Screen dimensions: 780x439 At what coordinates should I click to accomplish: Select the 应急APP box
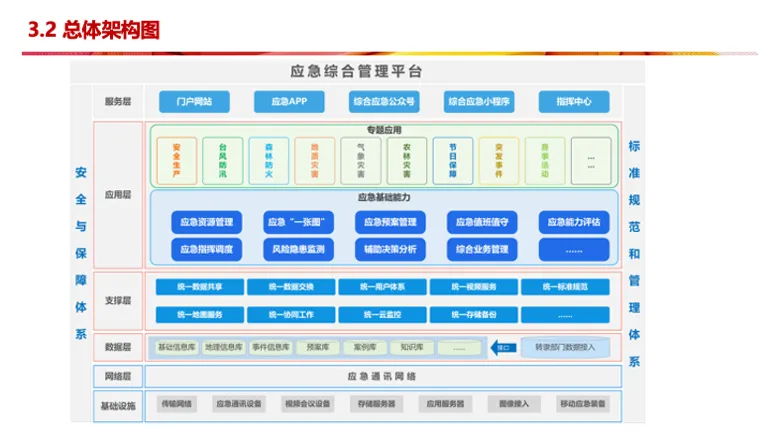289,101
